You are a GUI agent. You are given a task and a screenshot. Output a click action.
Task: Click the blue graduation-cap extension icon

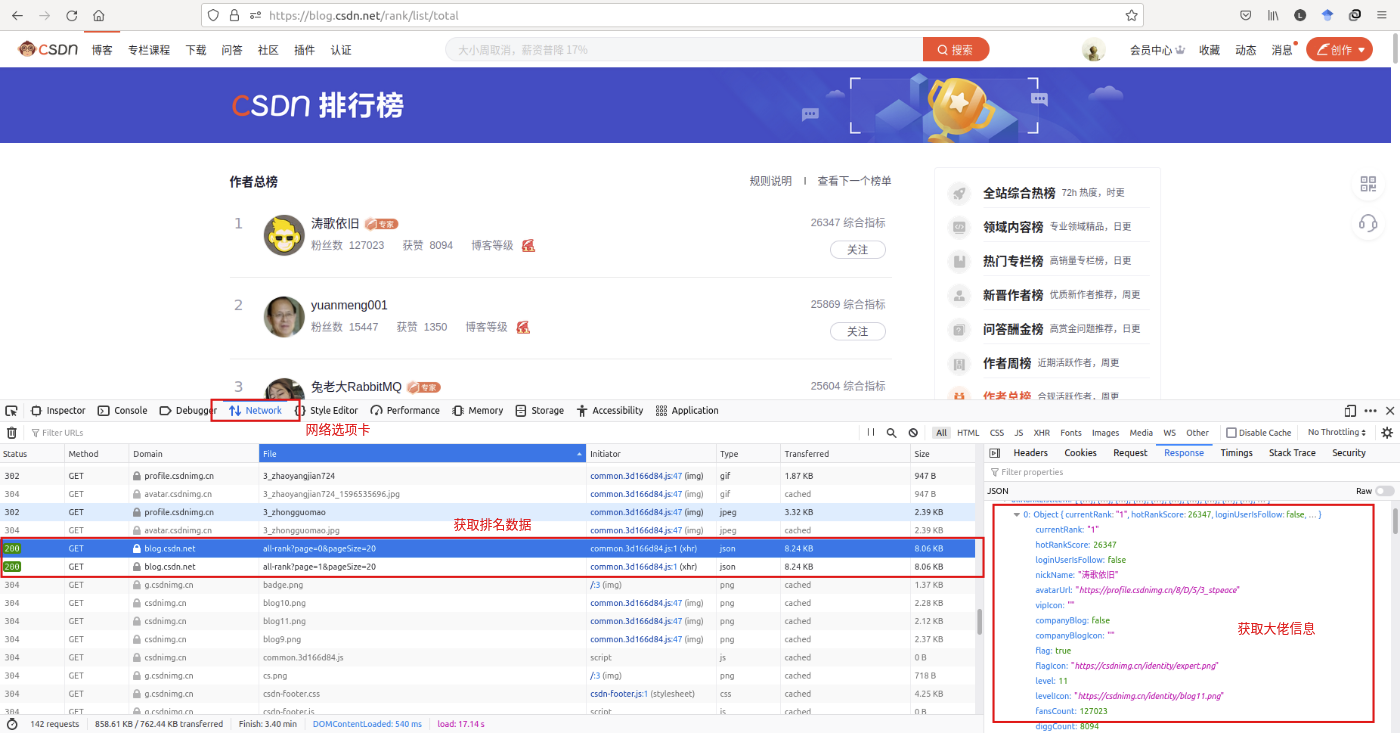coord(1327,16)
